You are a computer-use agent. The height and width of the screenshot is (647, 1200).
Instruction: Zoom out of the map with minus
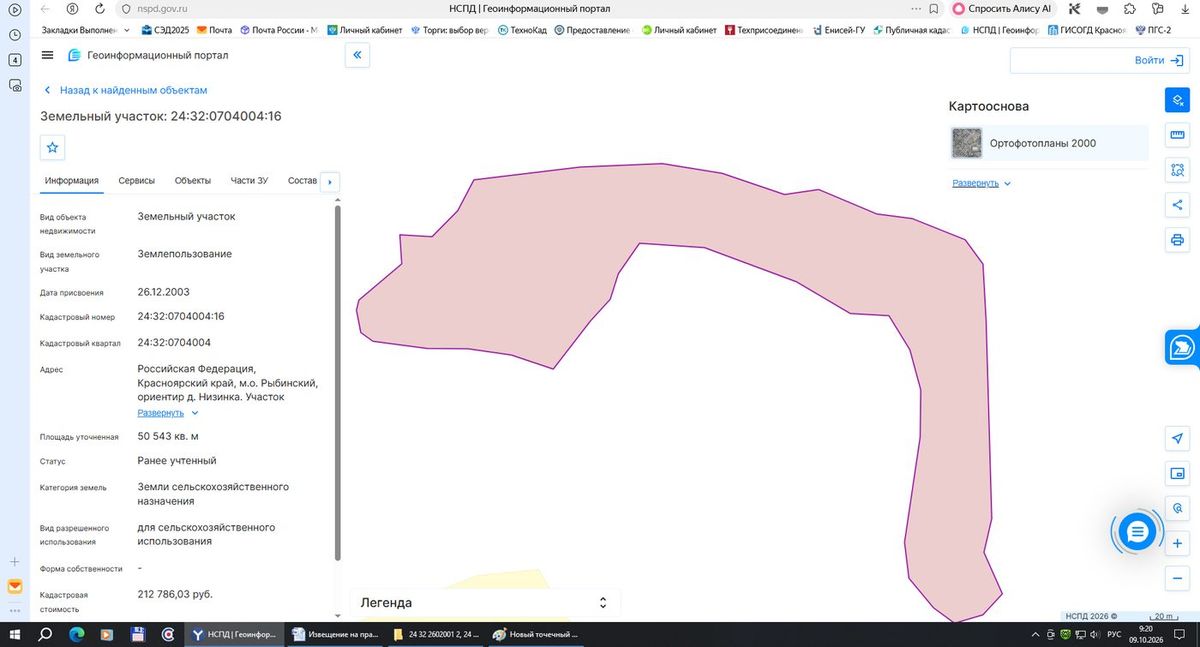click(x=1177, y=578)
